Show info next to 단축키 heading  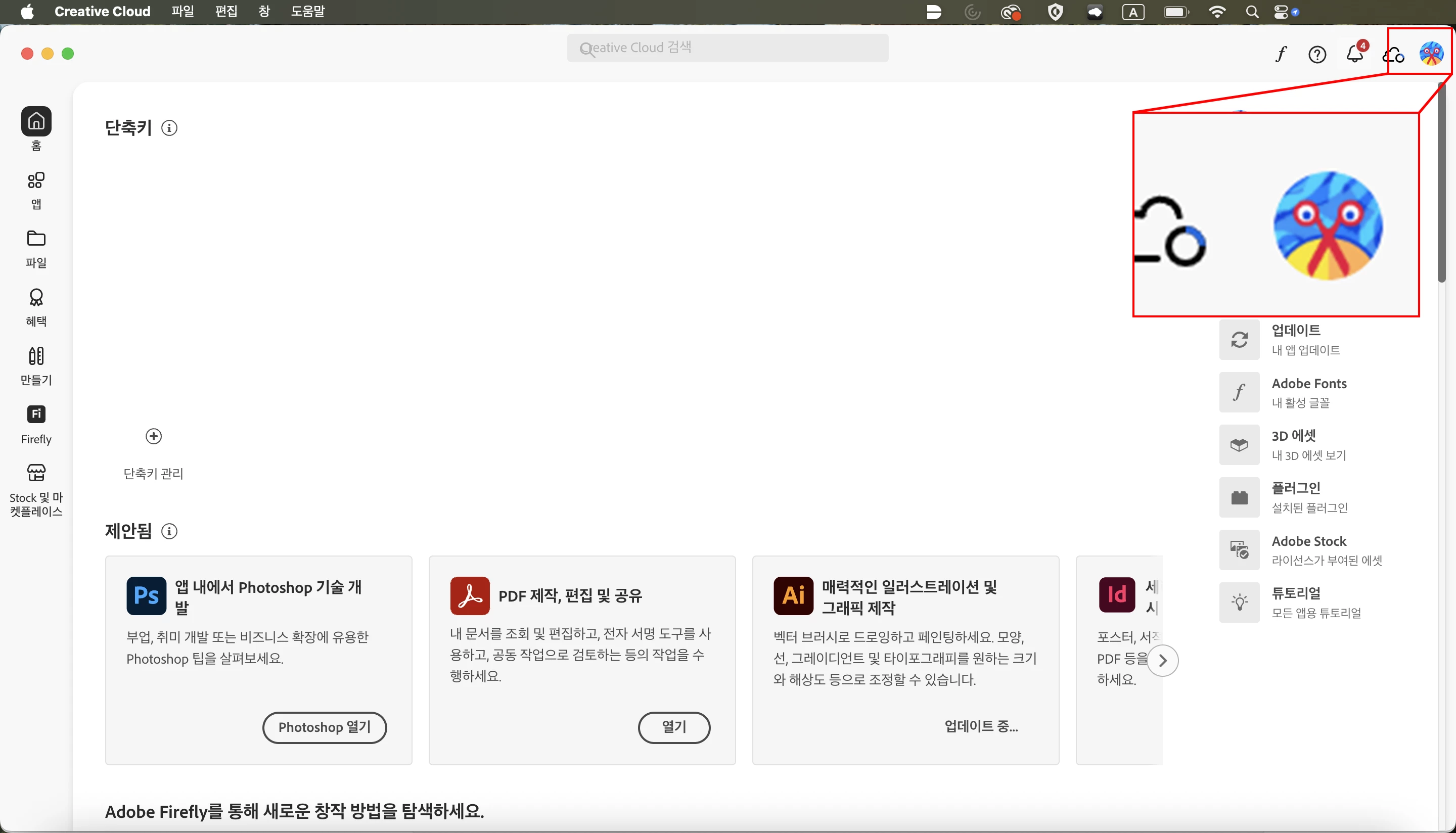click(x=169, y=128)
